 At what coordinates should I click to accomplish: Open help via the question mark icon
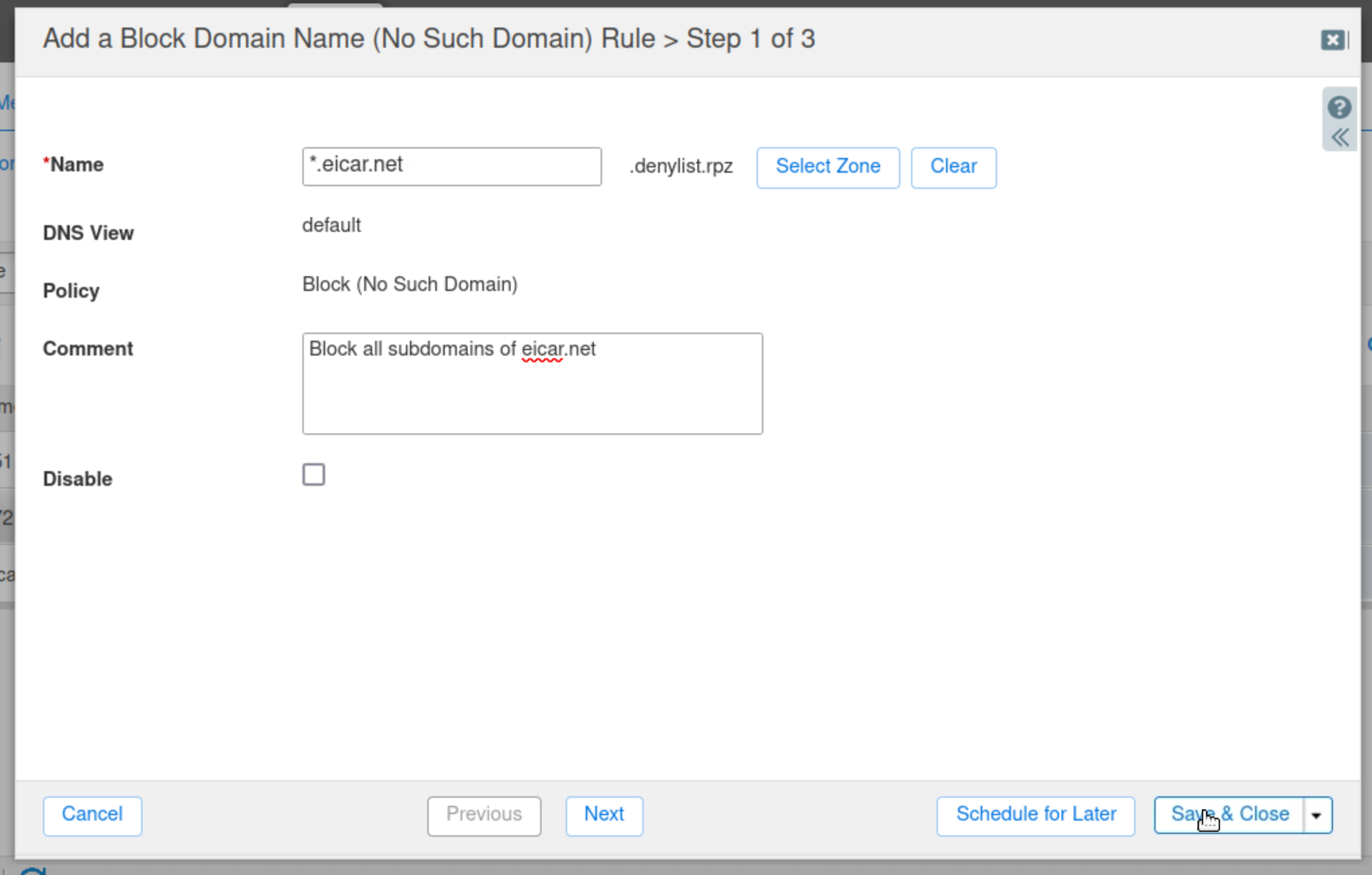click(x=1338, y=108)
